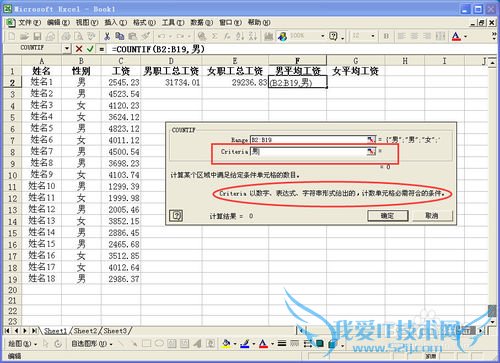This screenshot has height=363, width=500.
Task: Click the Align Right icon
Action: [427, 36]
